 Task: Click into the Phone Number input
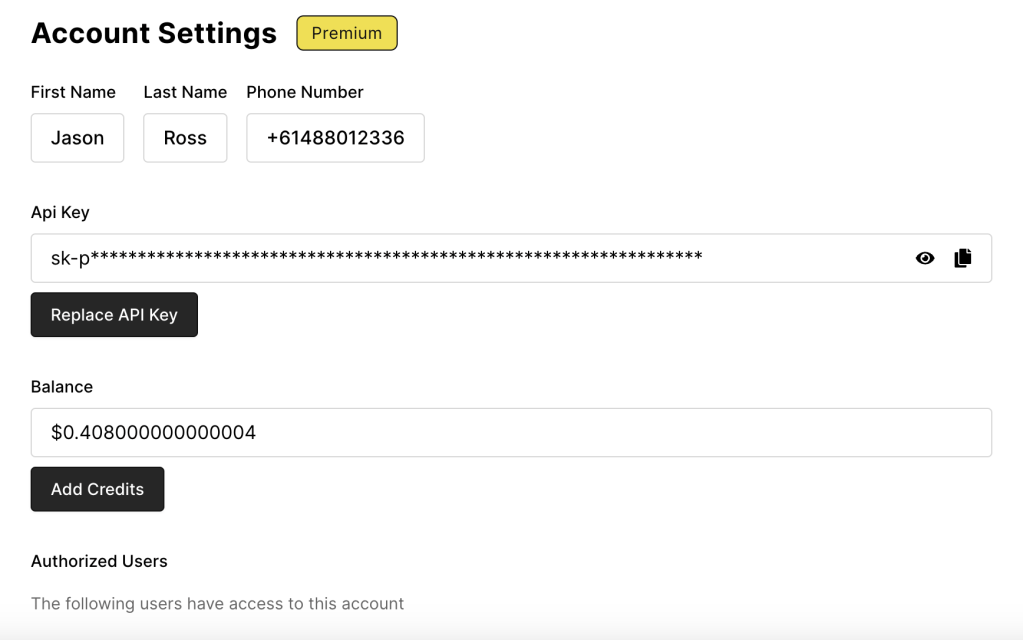coord(335,138)
